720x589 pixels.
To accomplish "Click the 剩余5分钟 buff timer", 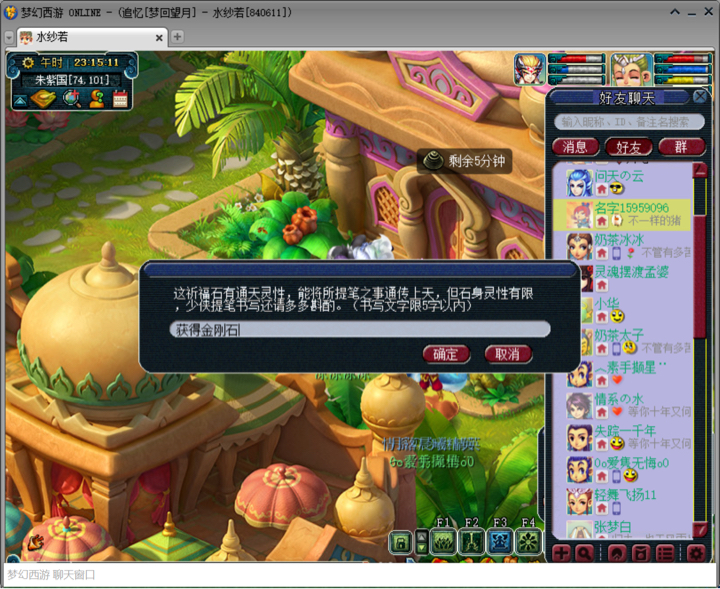I will pyautogui.click(x=465, y=161).
